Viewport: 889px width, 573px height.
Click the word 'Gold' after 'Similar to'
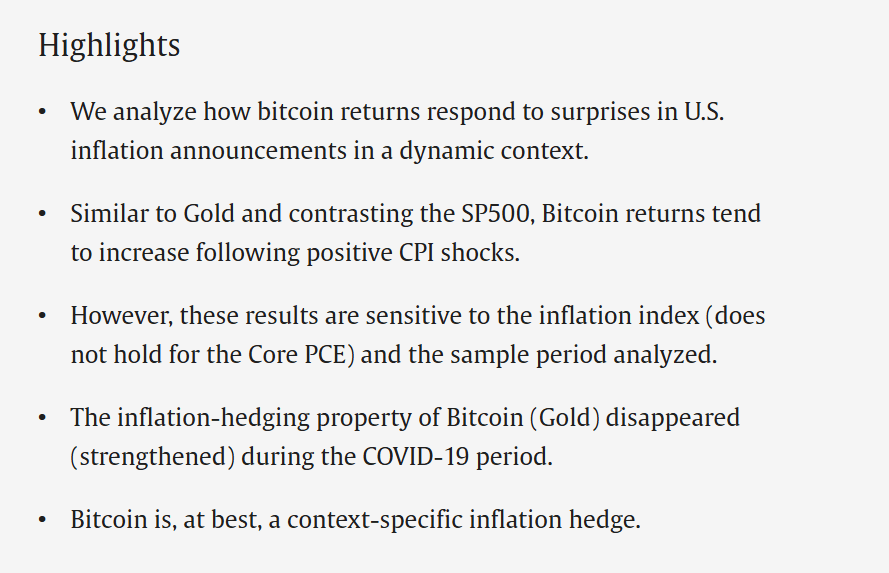click(209, 214)
